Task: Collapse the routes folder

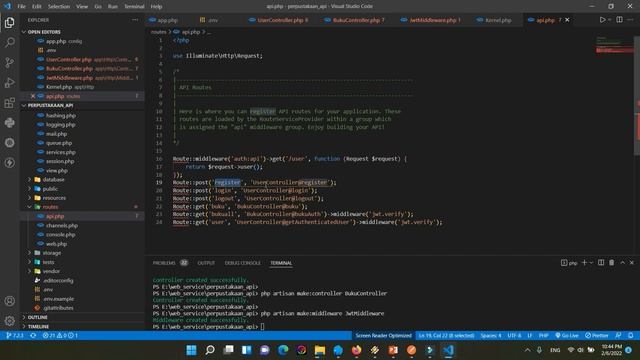Action: pyautogui.click(x=50, y=207)
